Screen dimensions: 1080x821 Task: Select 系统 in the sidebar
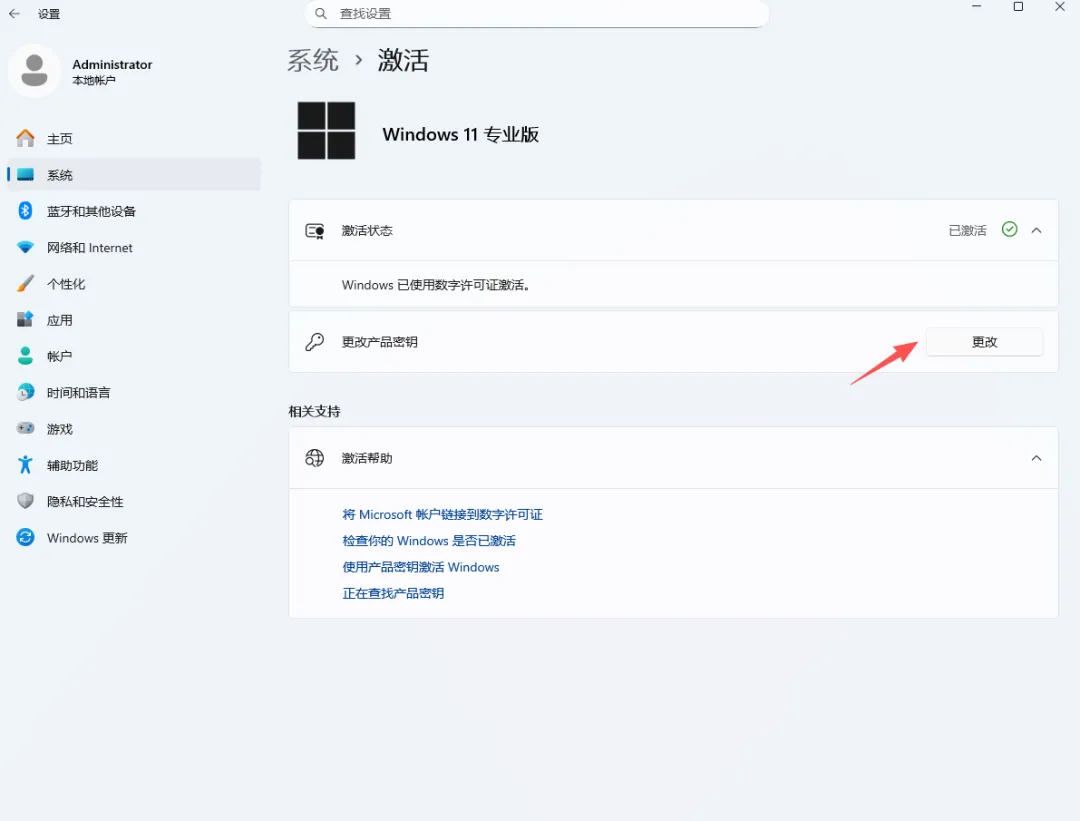(x=134, y=175)
